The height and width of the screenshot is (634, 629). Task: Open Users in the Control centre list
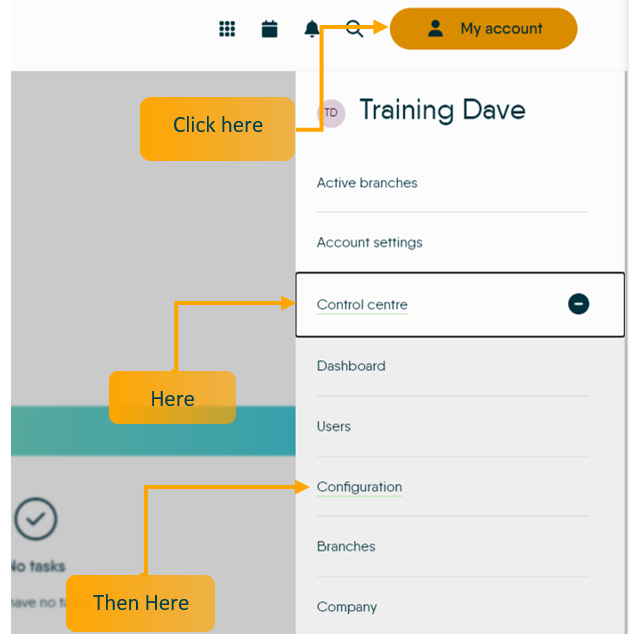pyautogui.click(x=334, y=426)
